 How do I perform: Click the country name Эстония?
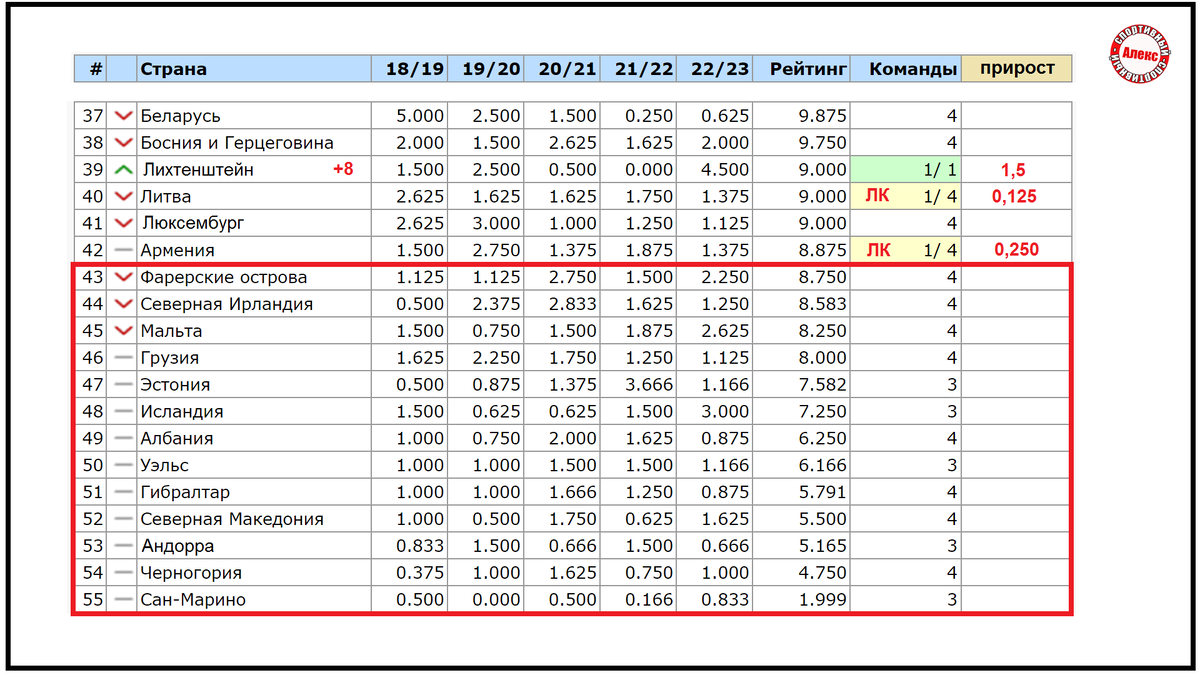[175, 385]
